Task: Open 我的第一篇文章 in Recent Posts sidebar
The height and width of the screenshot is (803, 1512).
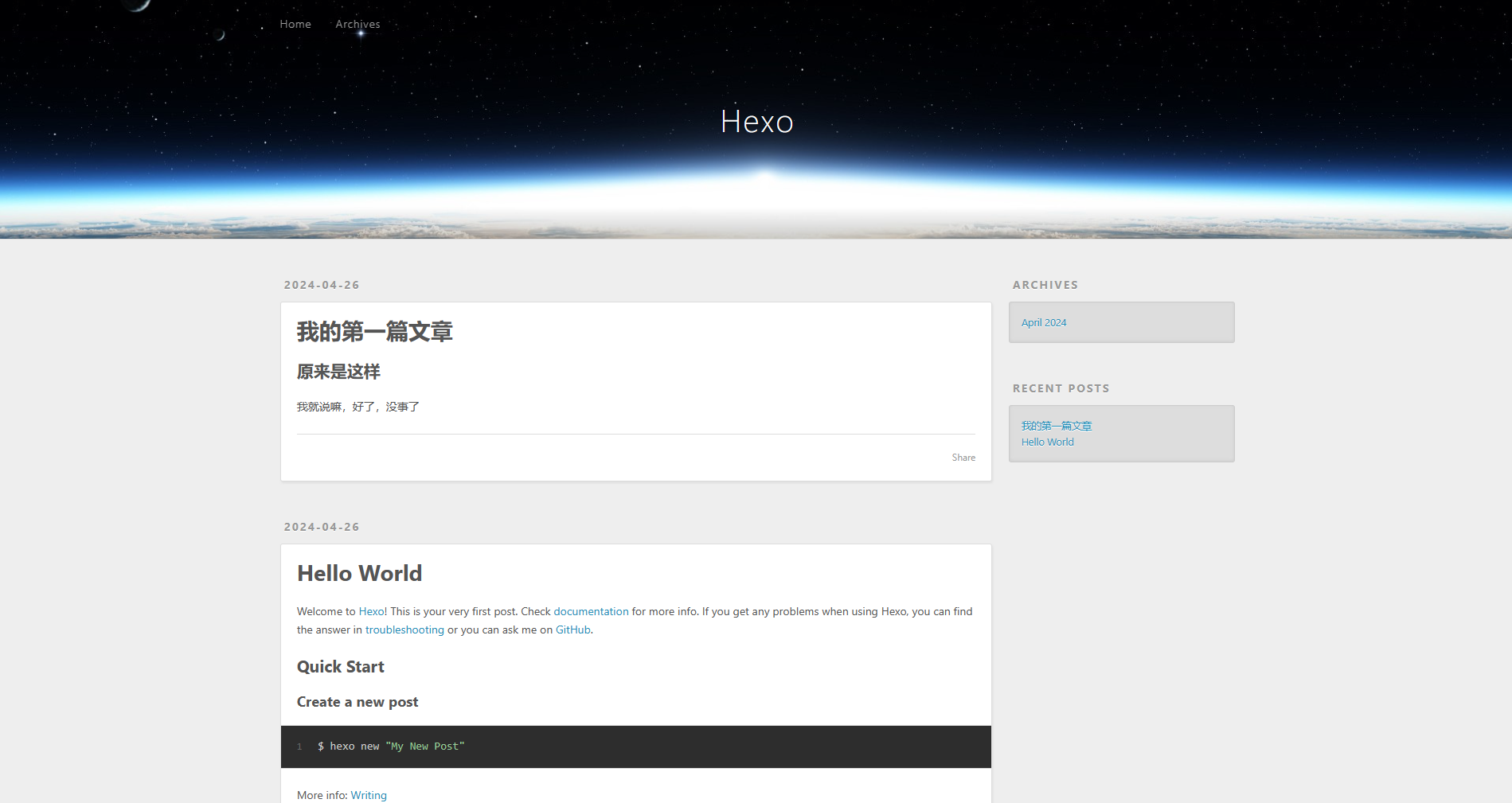Action: (x=1056, y=426)
